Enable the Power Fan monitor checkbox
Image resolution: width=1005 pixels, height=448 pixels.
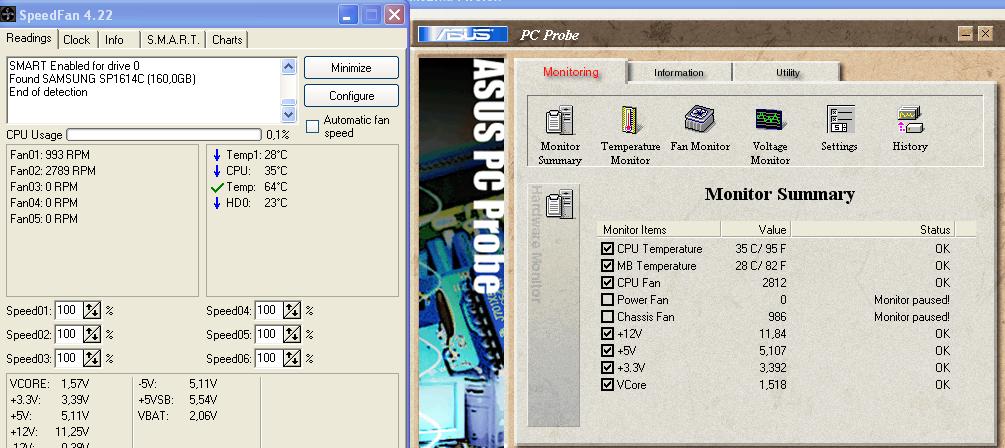(x=608, y=299)
